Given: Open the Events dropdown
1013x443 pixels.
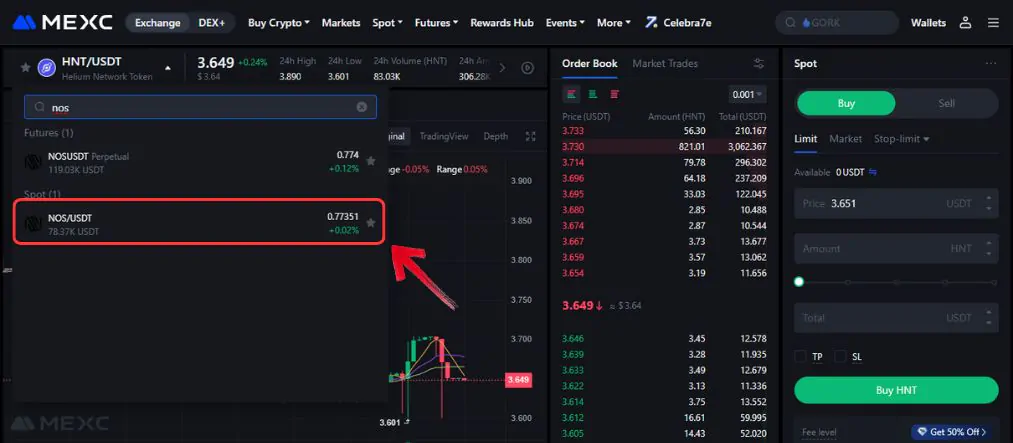Looking at the screenshot, I should click(565, 23).
